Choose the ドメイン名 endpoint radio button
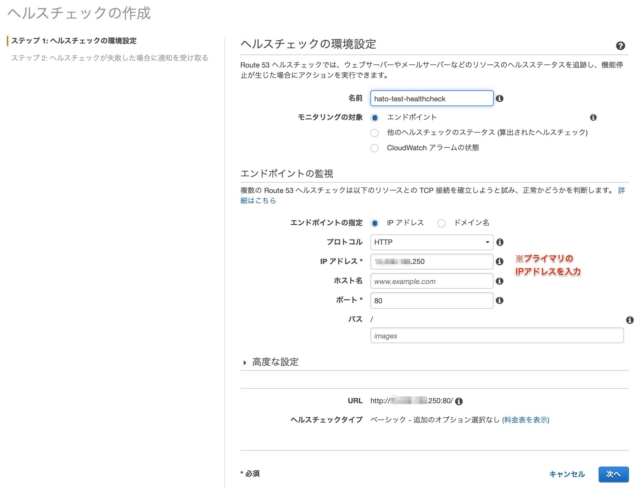The width and height of the screenshot is (640, 488). pos(441,223)
